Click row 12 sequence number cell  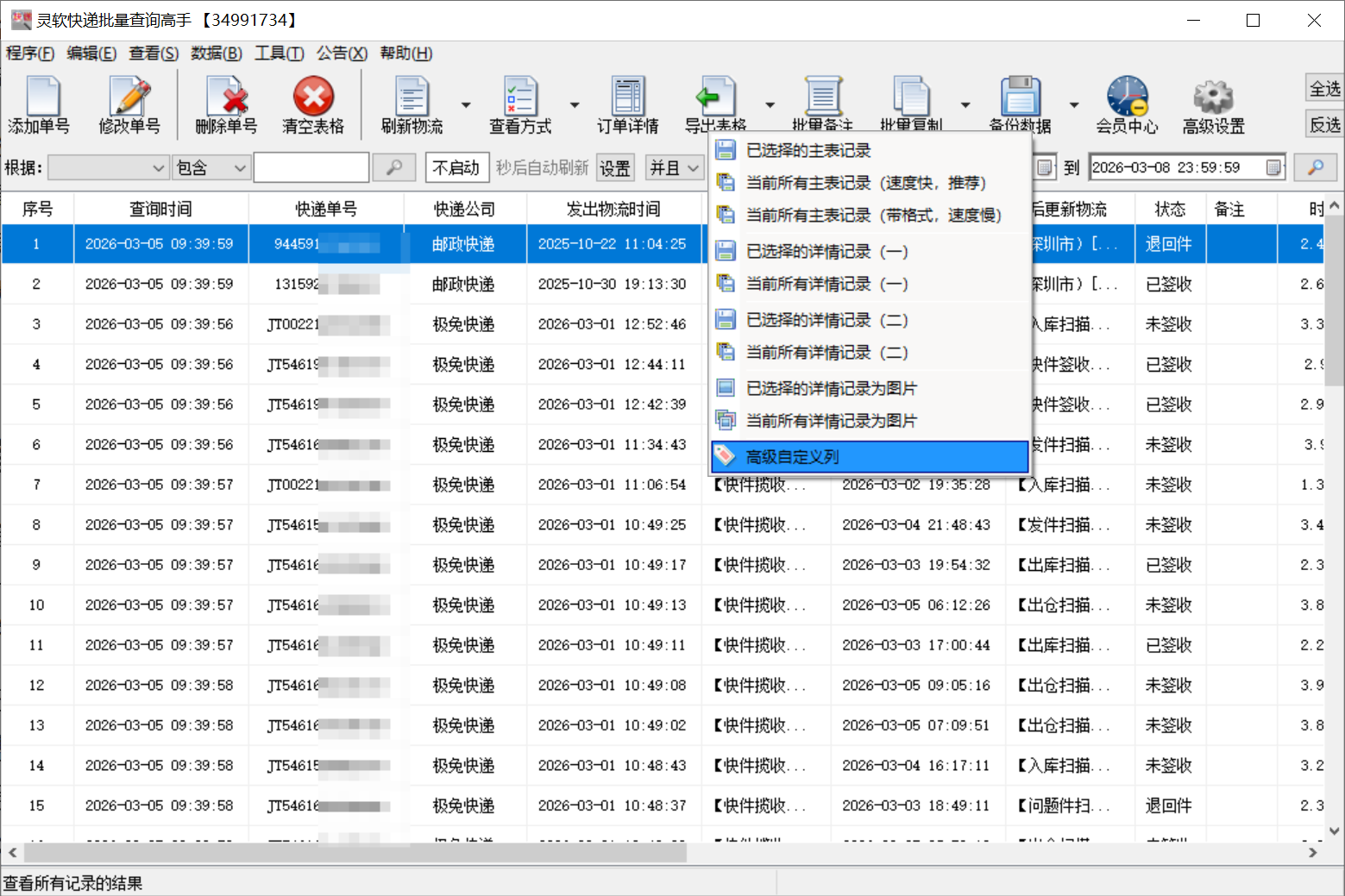tap(36, 686)
